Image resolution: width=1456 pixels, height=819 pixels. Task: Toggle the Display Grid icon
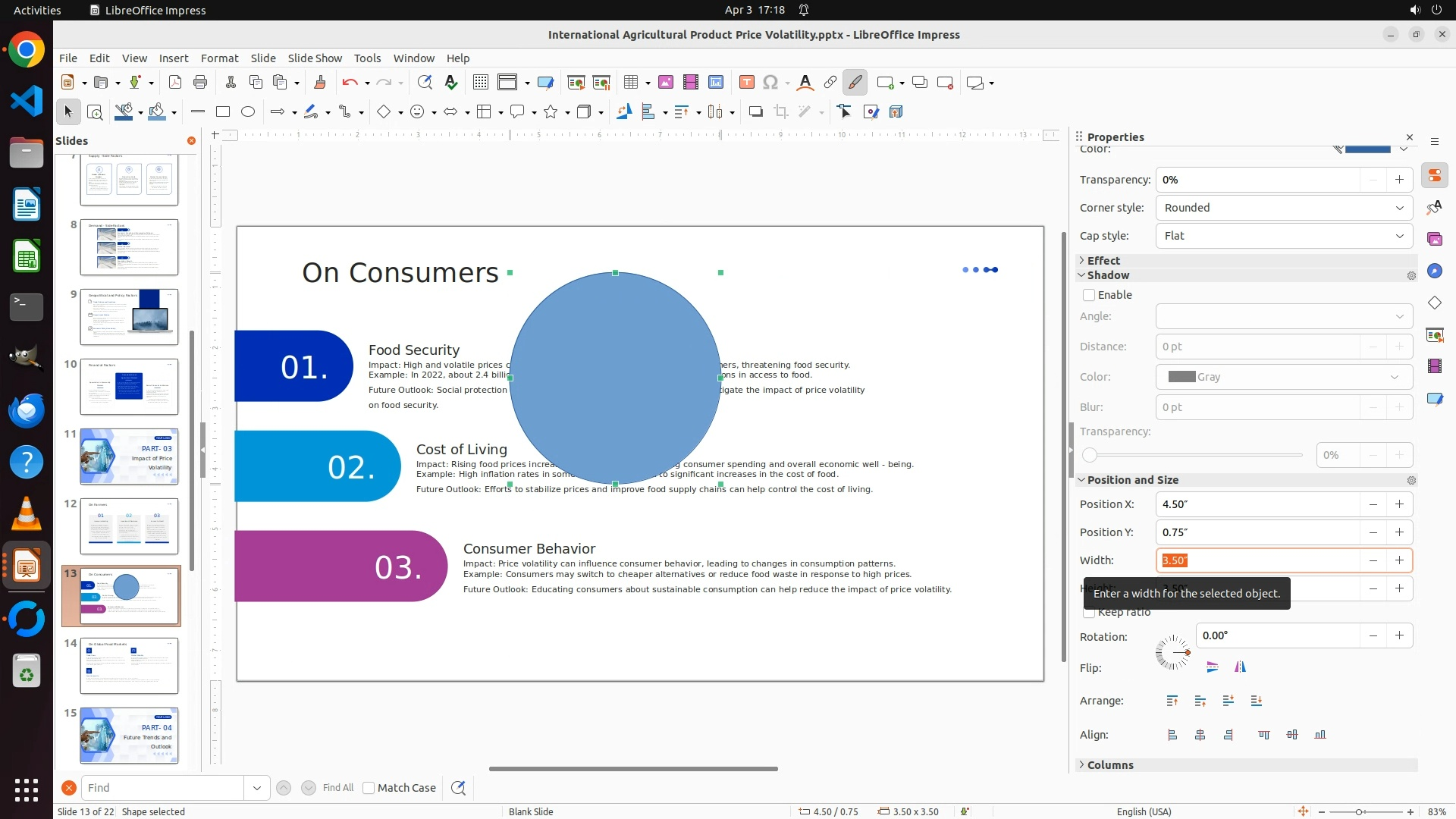pyautogui.click(x=481, y=83)
